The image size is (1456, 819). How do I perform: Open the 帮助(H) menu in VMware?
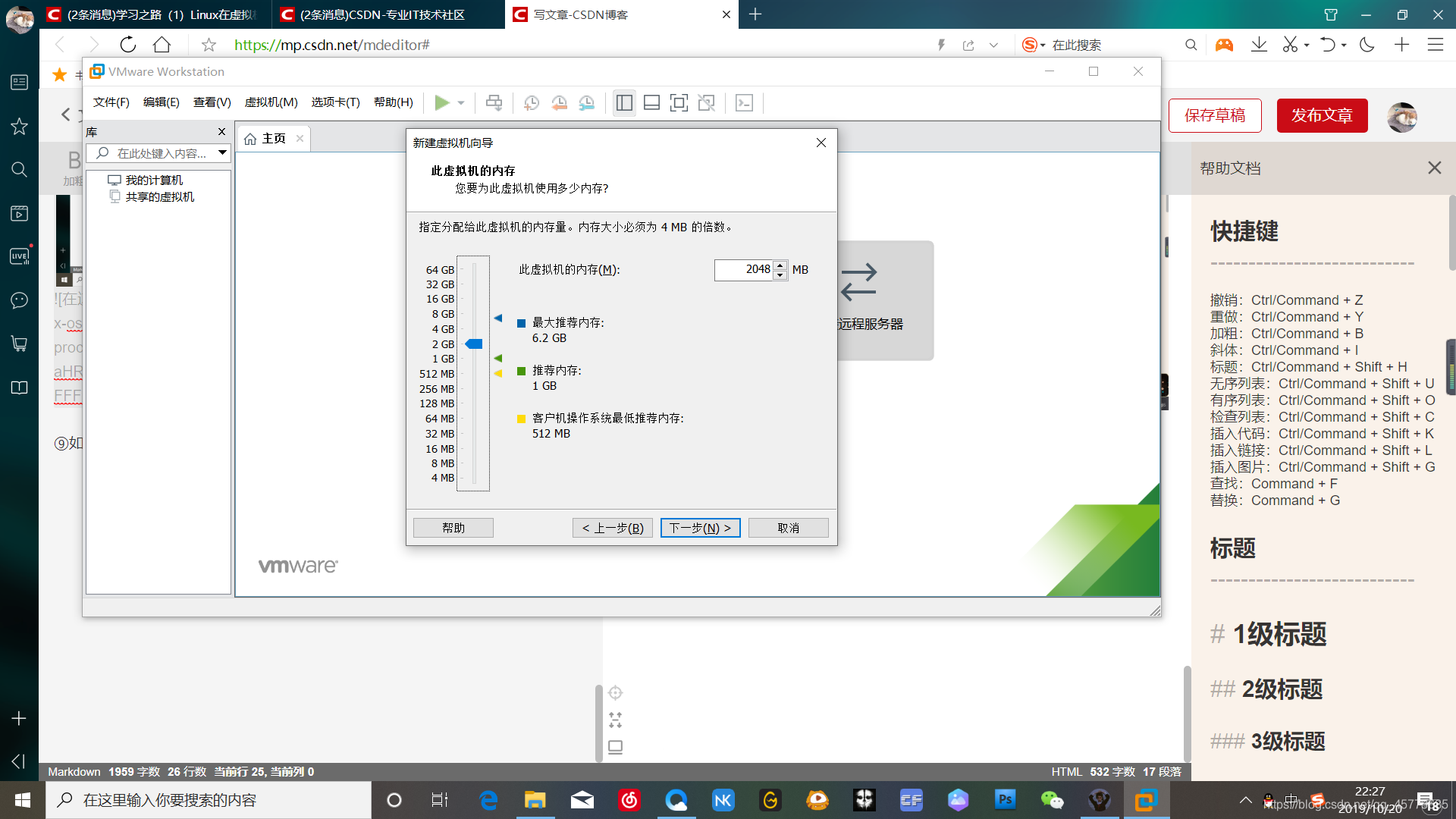[393, 102]
